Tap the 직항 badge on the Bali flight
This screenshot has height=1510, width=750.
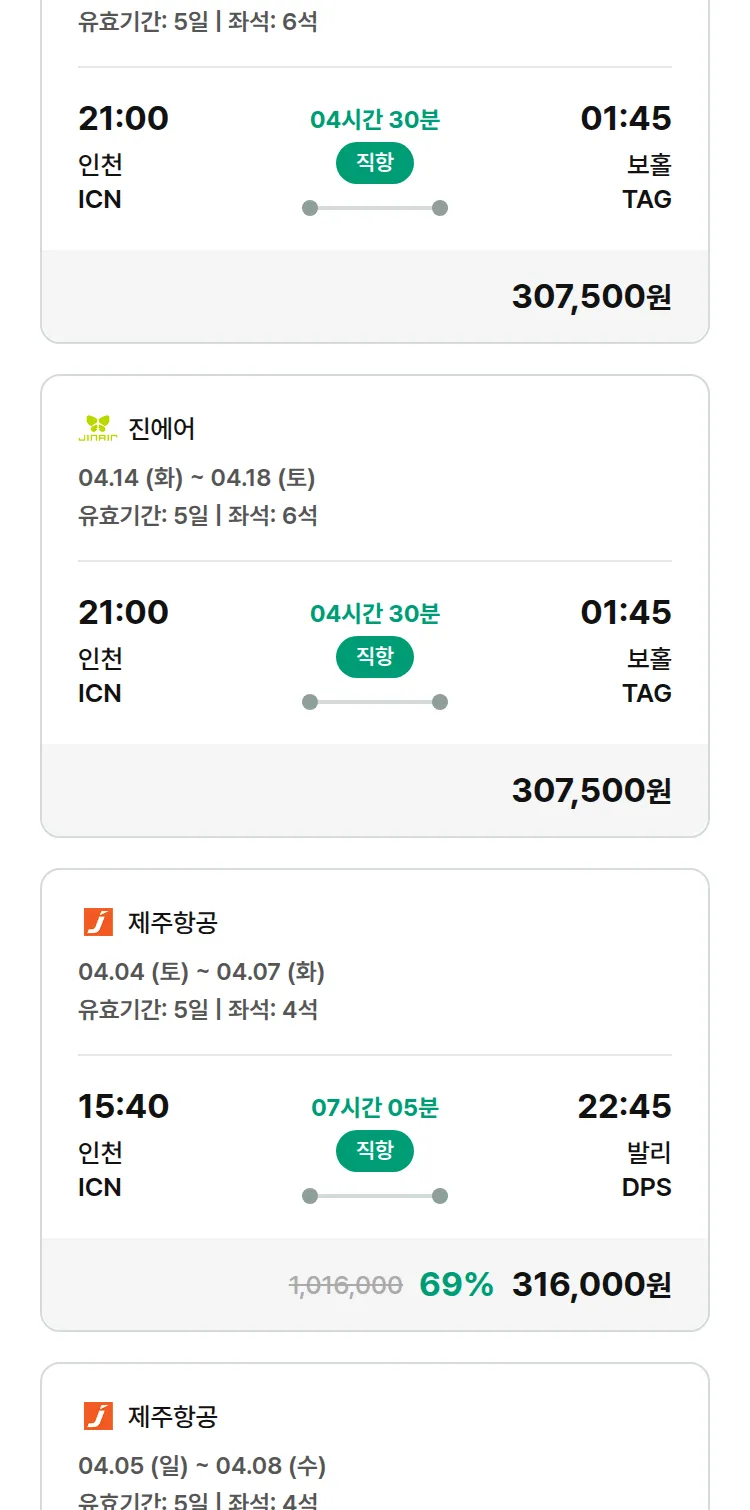[375, 1151]
